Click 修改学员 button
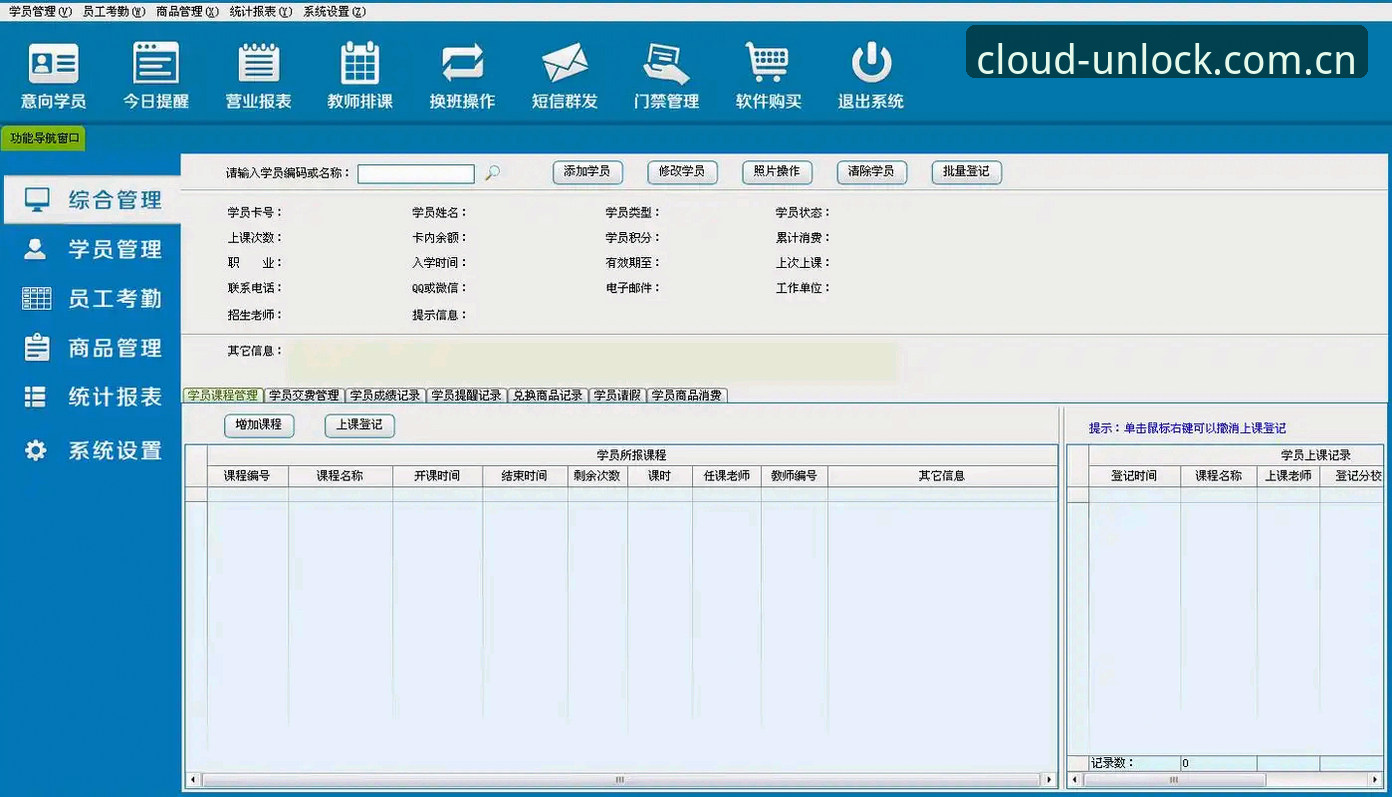The image size is (1392, 797). point(682,172)
